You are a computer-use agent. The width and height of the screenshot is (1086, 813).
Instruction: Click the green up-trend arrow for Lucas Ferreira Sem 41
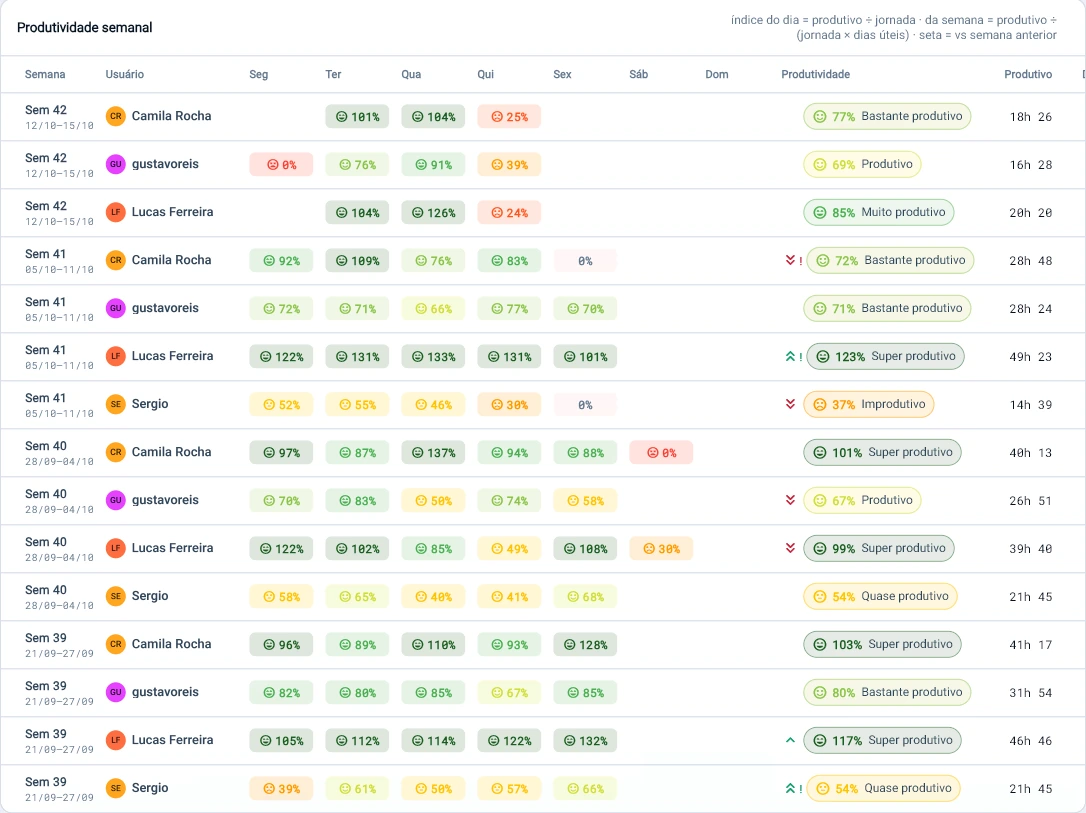click(x=790, y=357)
